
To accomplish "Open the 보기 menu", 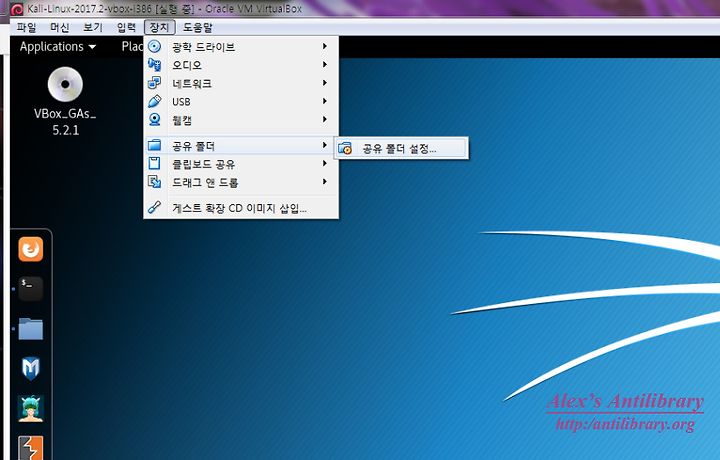I will [x=93, y=28].
